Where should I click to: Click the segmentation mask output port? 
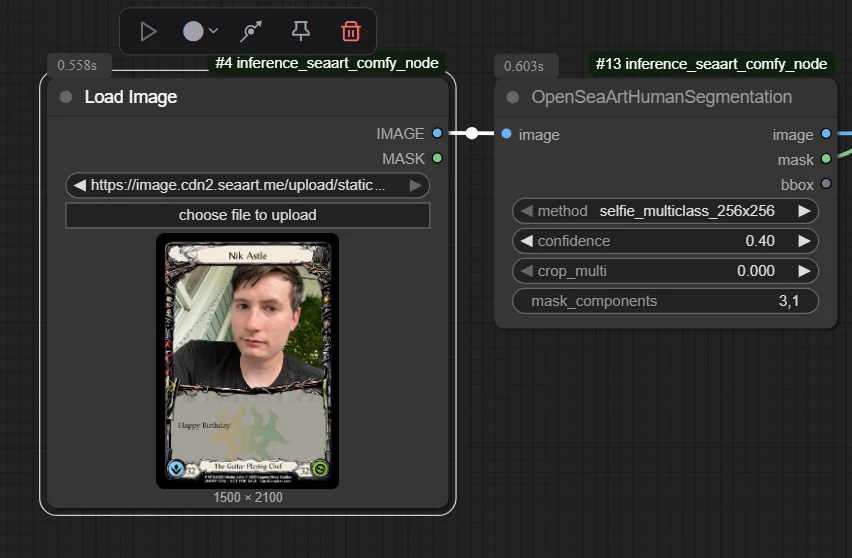(826, 159)
